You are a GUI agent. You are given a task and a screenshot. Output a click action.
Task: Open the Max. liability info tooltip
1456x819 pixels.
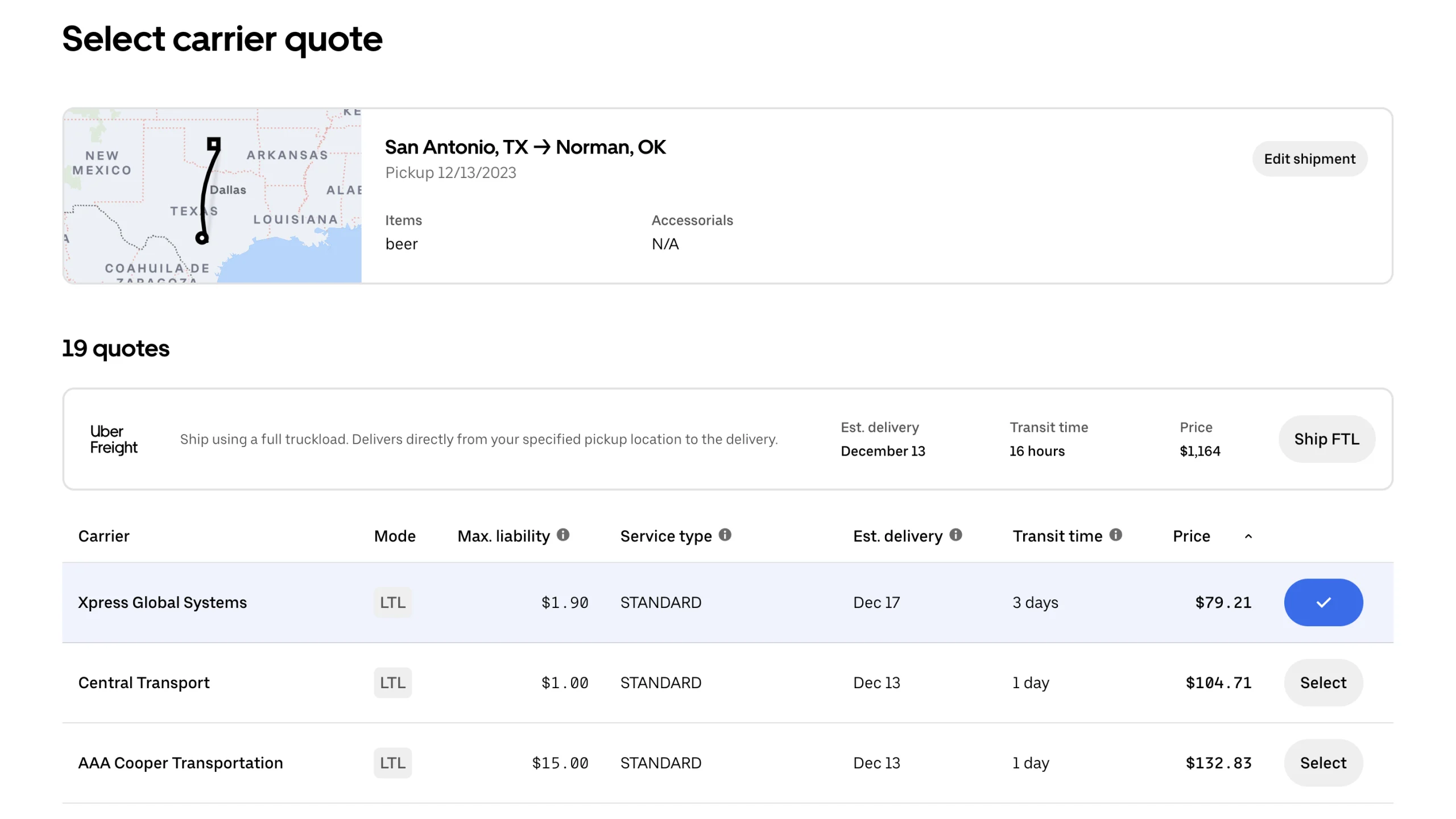coord(563,535)
